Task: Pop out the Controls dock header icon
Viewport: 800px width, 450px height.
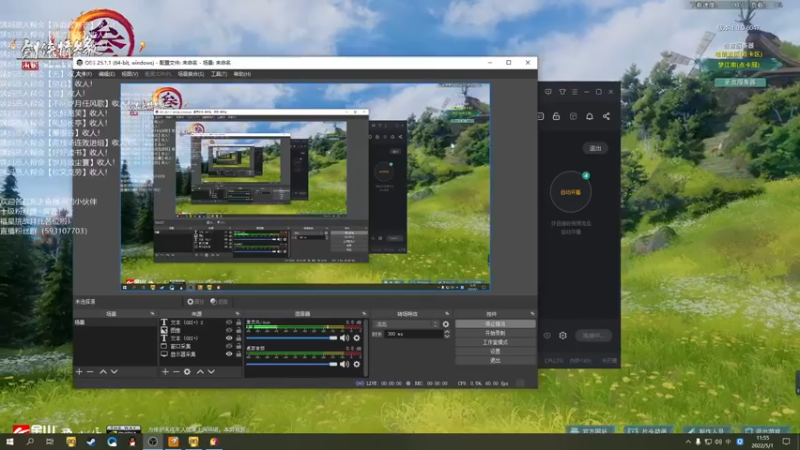Action: (532, 313)
